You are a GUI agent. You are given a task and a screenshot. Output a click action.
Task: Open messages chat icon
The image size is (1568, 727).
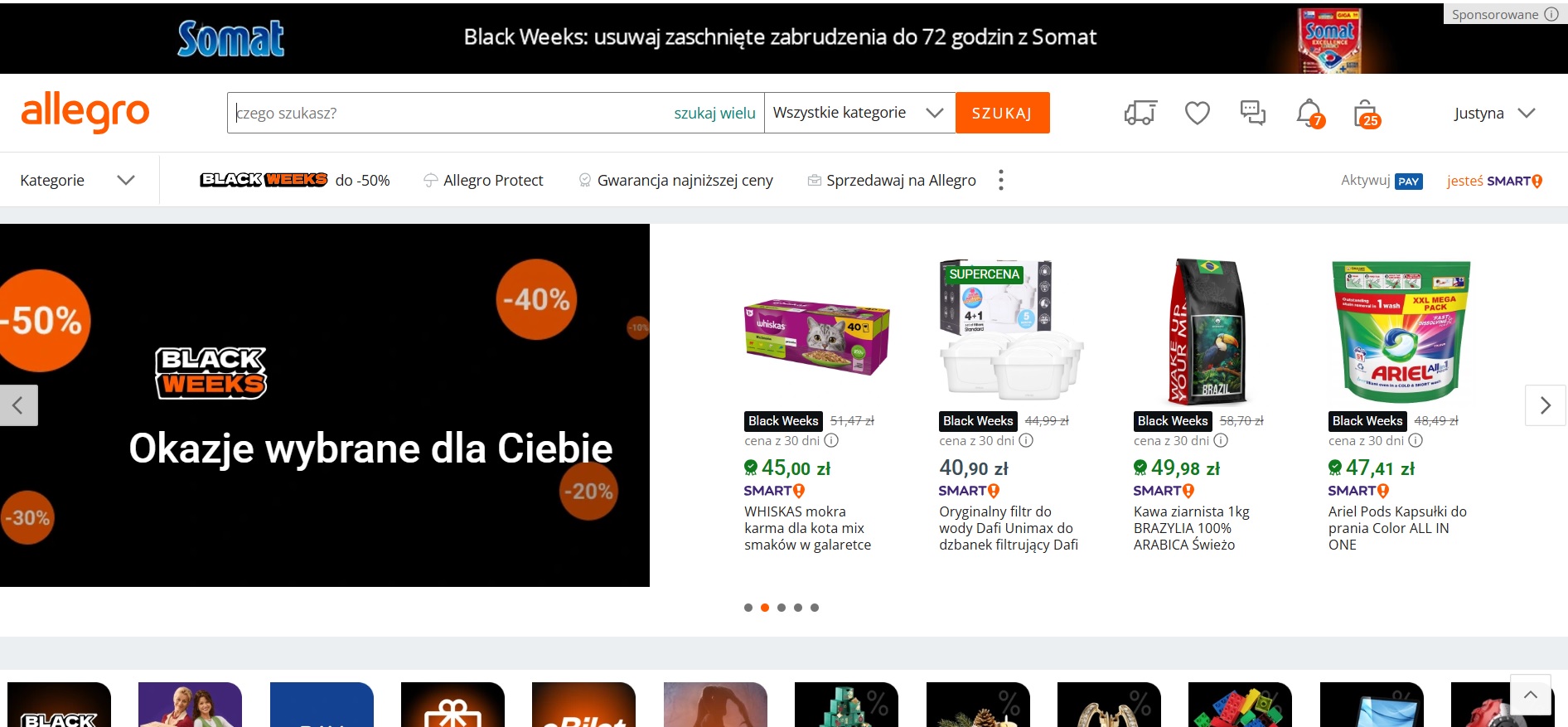pos(1252,113)
